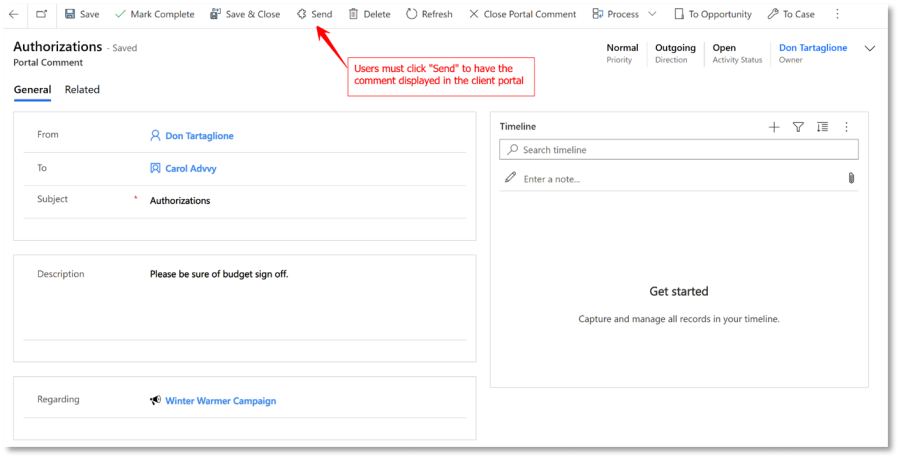The width and height of the screenshot is (900, 459).
Task: Switch to the Related tab
Action: 82,90
